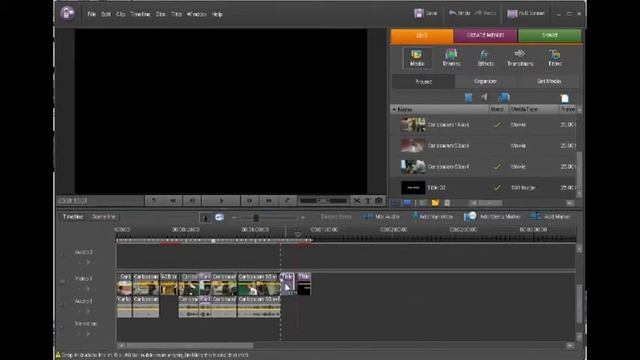The height and width of the screenshot is (360, 640).
Task: Open the Effects fx panel icon
Action: point(485,58)
